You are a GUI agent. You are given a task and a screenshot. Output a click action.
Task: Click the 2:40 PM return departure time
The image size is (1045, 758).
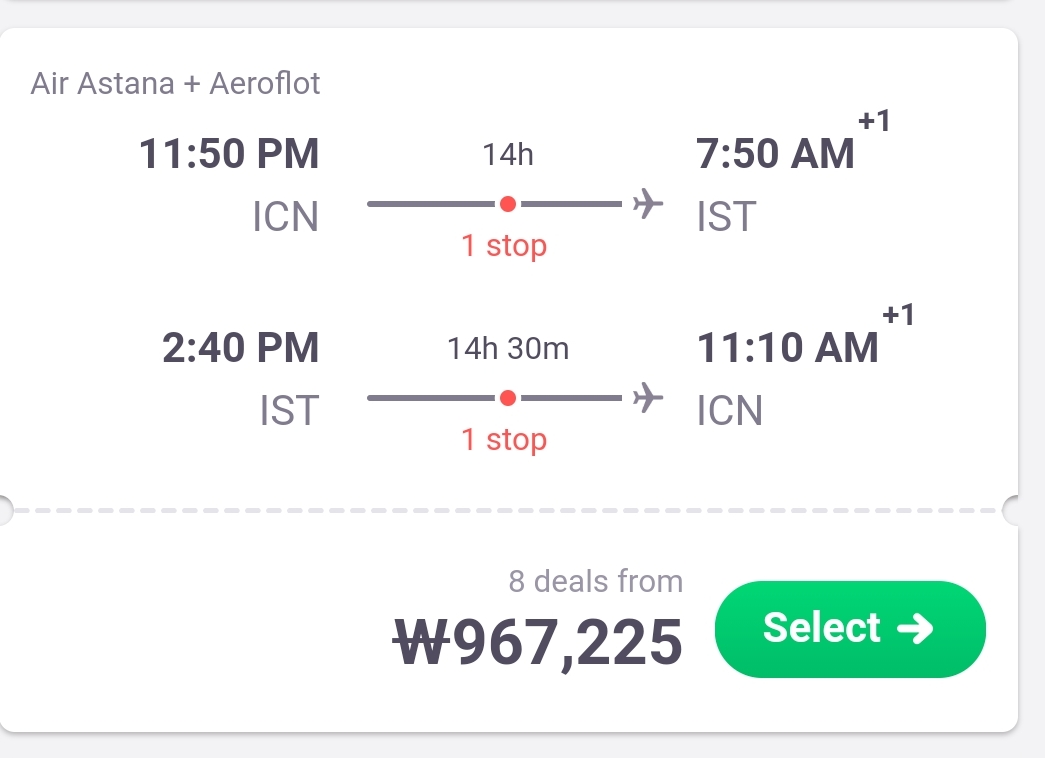(240, 348)
